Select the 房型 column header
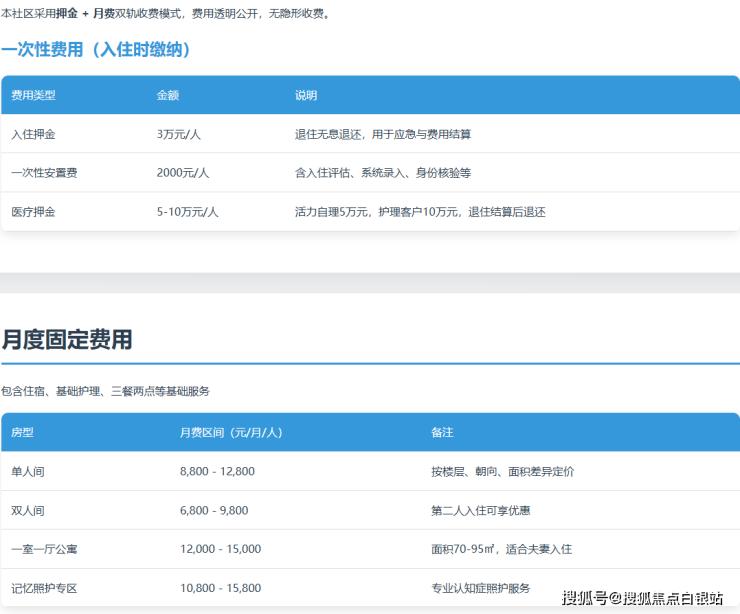 coord(22,432)
